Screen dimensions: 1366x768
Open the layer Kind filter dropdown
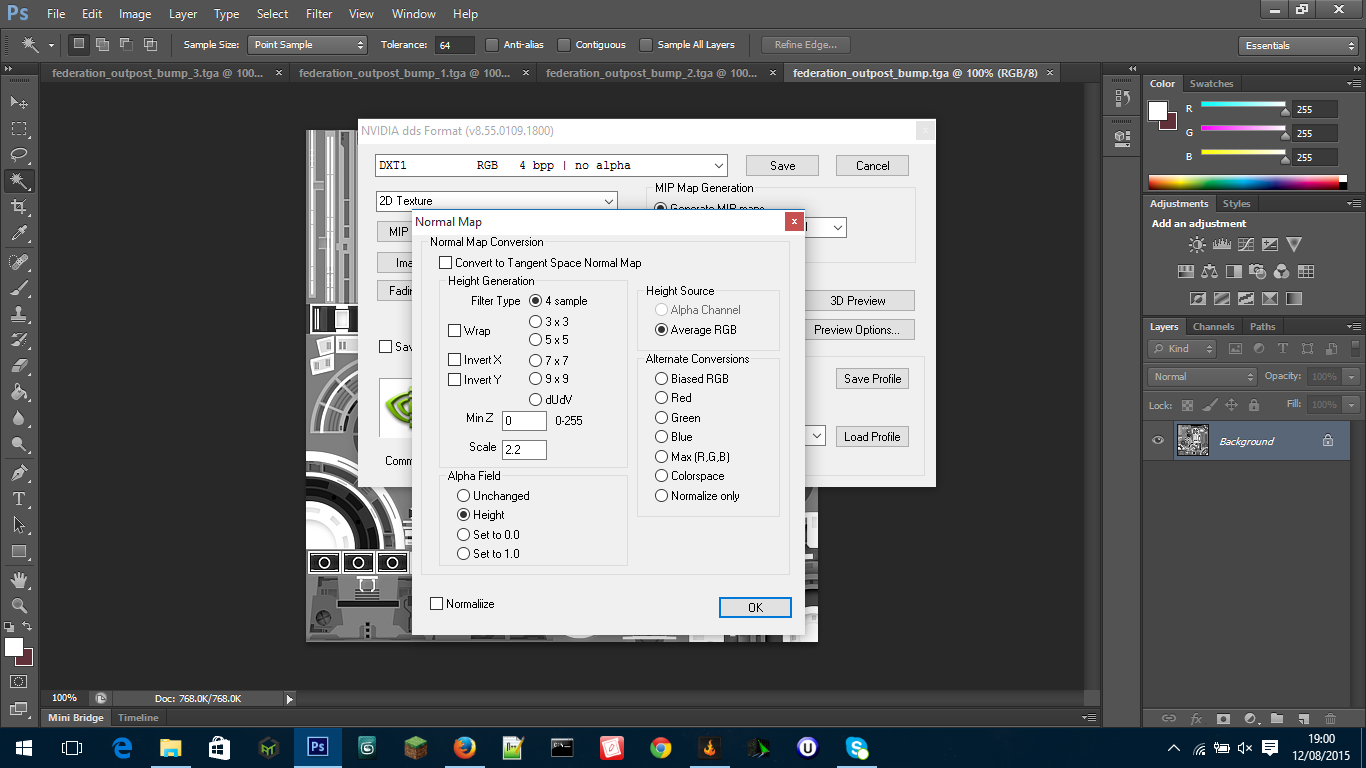[x=1182, y=349]
